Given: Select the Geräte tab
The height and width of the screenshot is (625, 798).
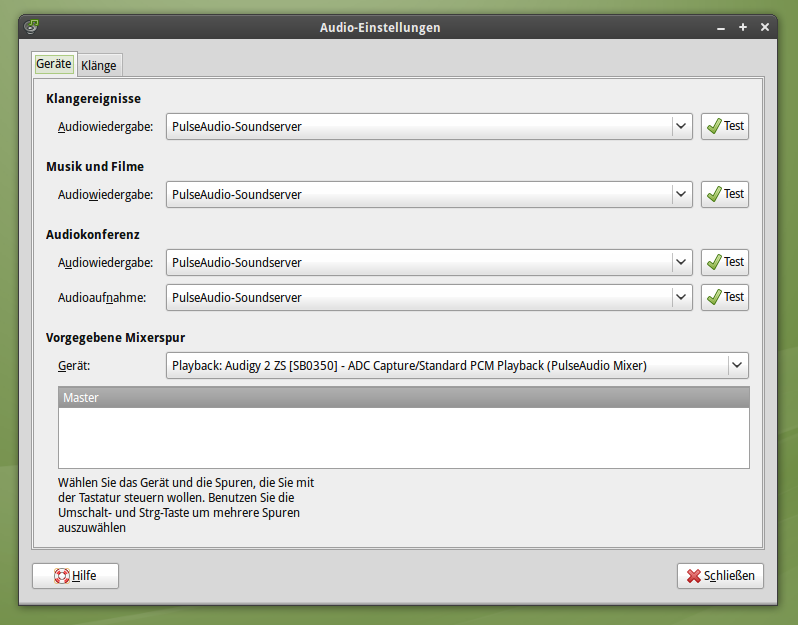Looking at the screenshot, I should 54,64.
